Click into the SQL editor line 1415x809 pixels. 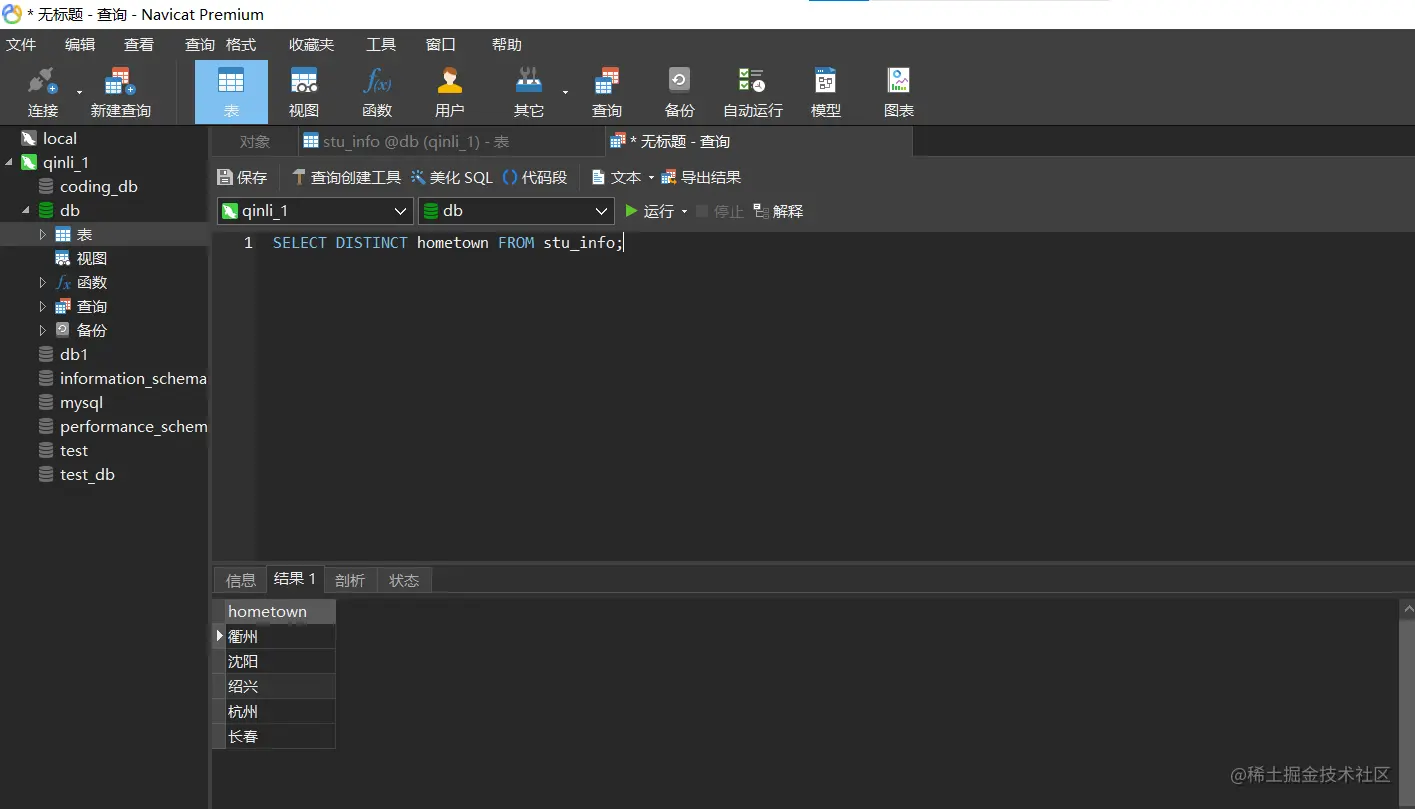point(448,242)
